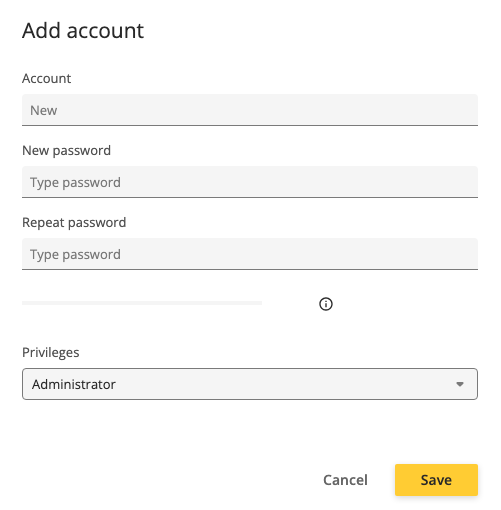
Task: Click the password strength indicator bar
Action: click(x=142, y=303)
